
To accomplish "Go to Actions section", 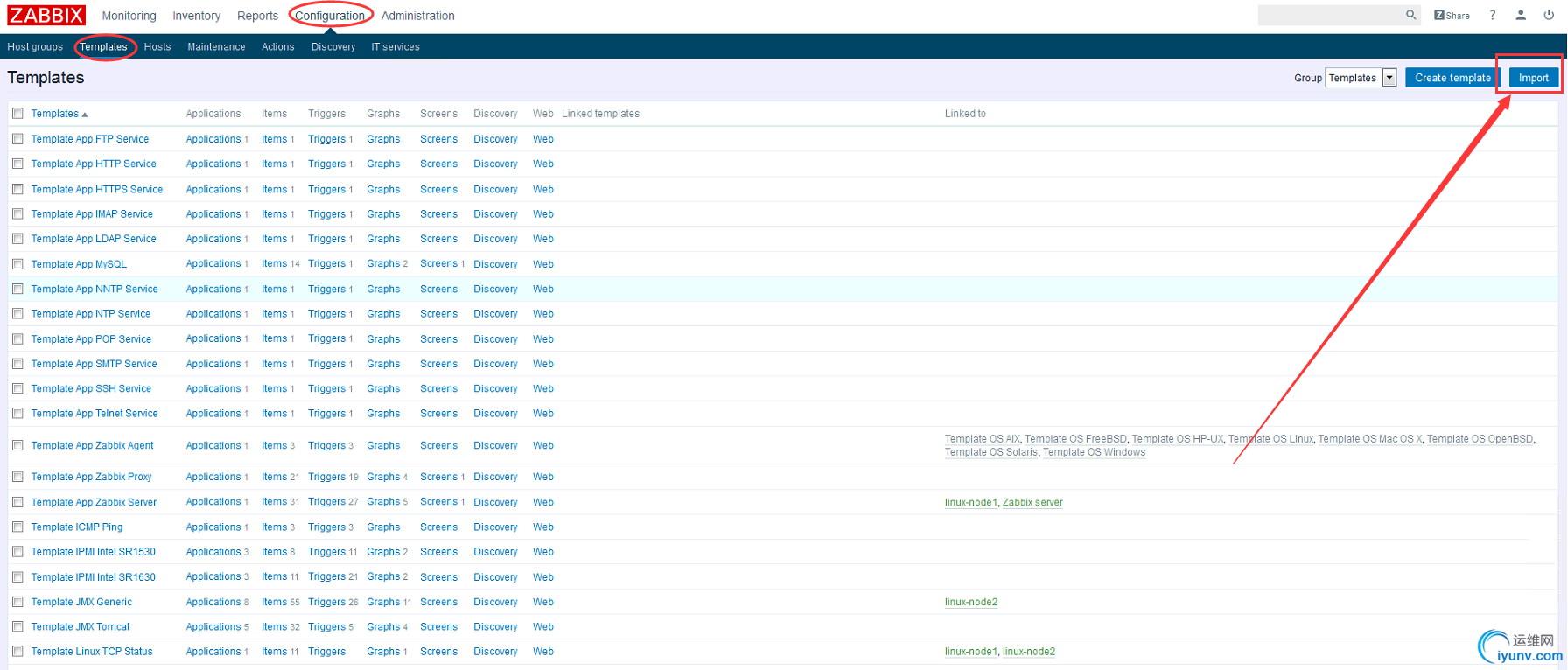I will [277, 47].
